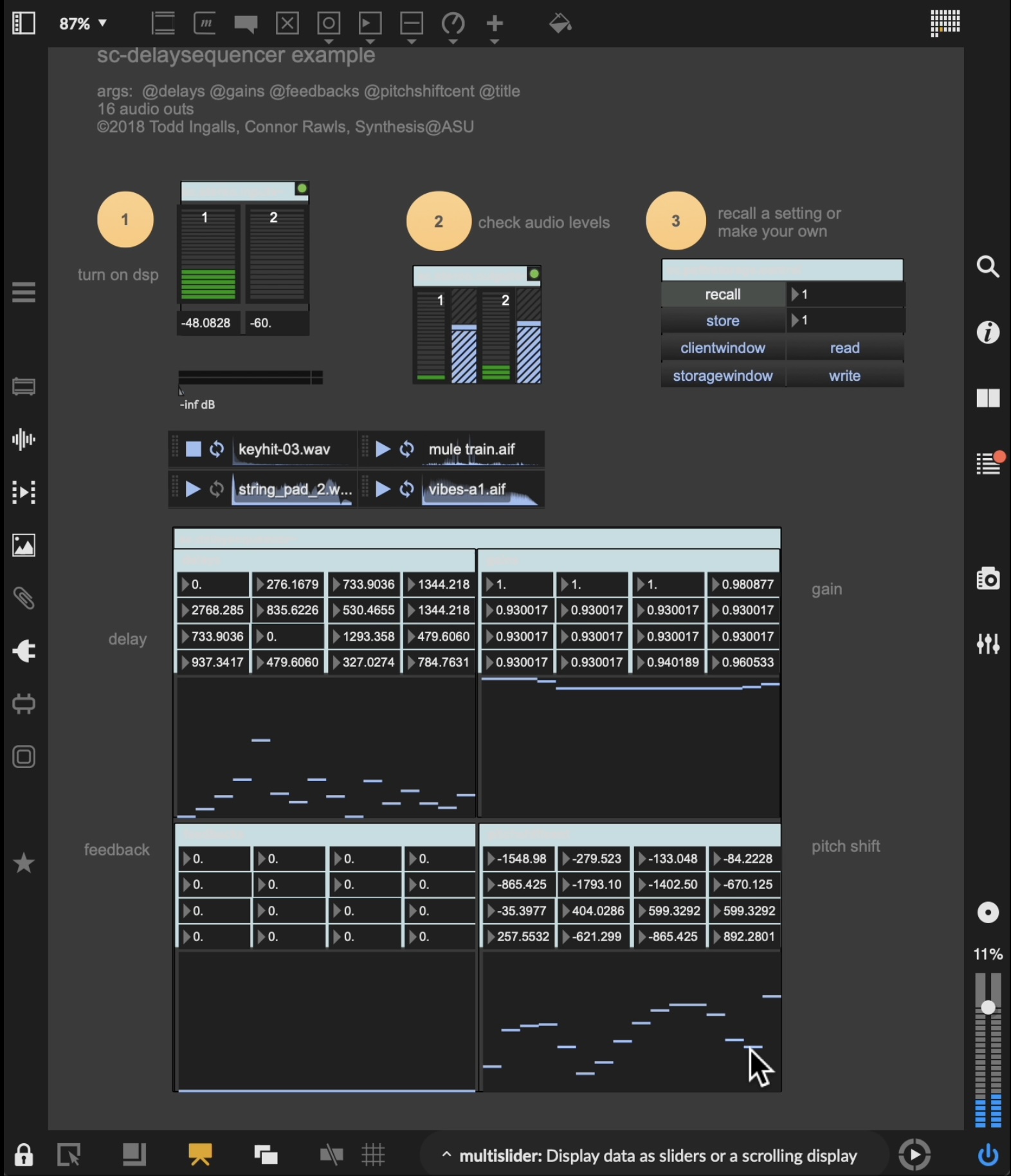Click the patcher lock icon
Image resolution: width=1011 pixels, height=1176 pixels.
click(24, 1155)
